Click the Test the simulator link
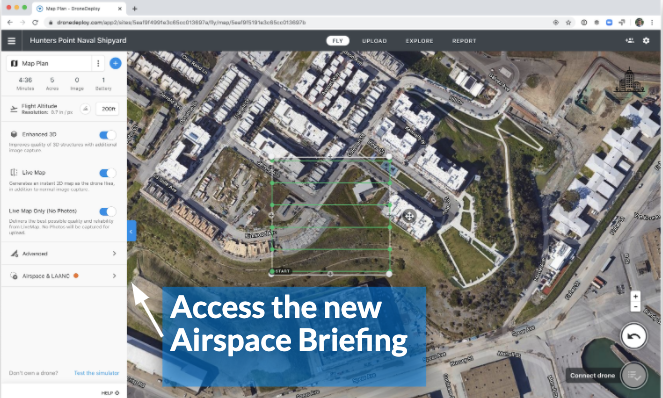Image resolution: width=663 pixels, height=398 pixels. (x=96, y=373)
